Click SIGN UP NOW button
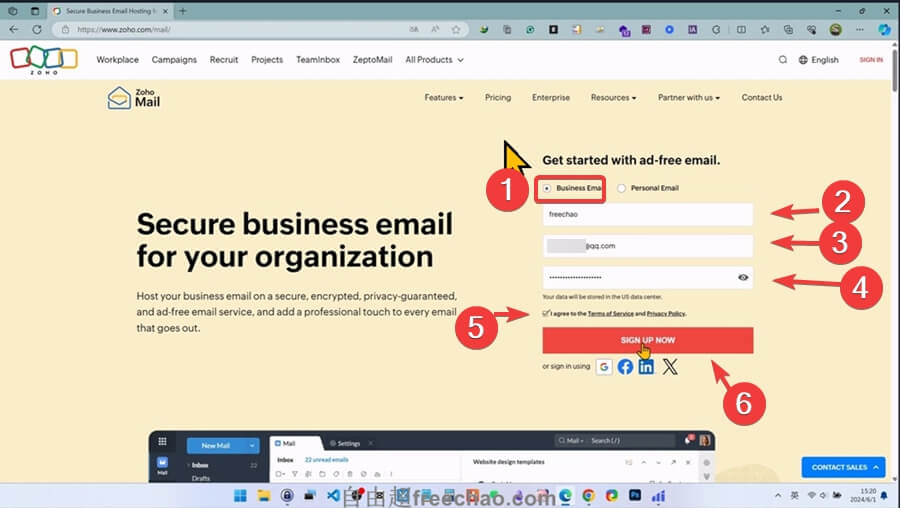 647,340
